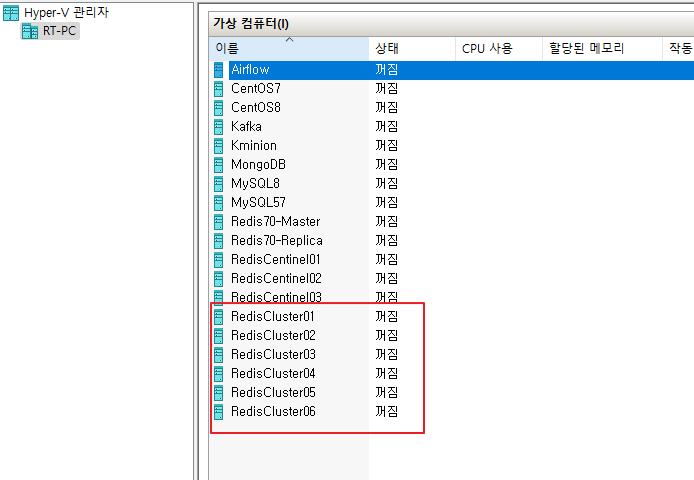The height and width of the screenshot is (480, 694).
Task: Sort by 이름 column header
Action: (289, 48)
